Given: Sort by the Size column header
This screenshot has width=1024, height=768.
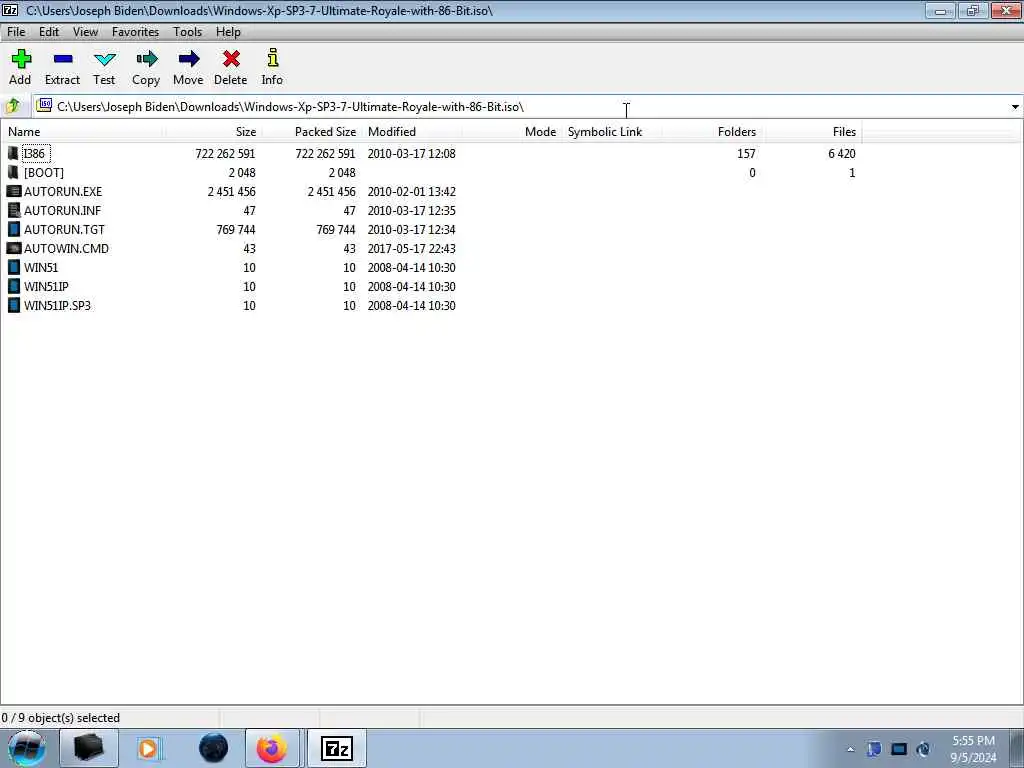Looking at the screenshot, I should point(213,131).
